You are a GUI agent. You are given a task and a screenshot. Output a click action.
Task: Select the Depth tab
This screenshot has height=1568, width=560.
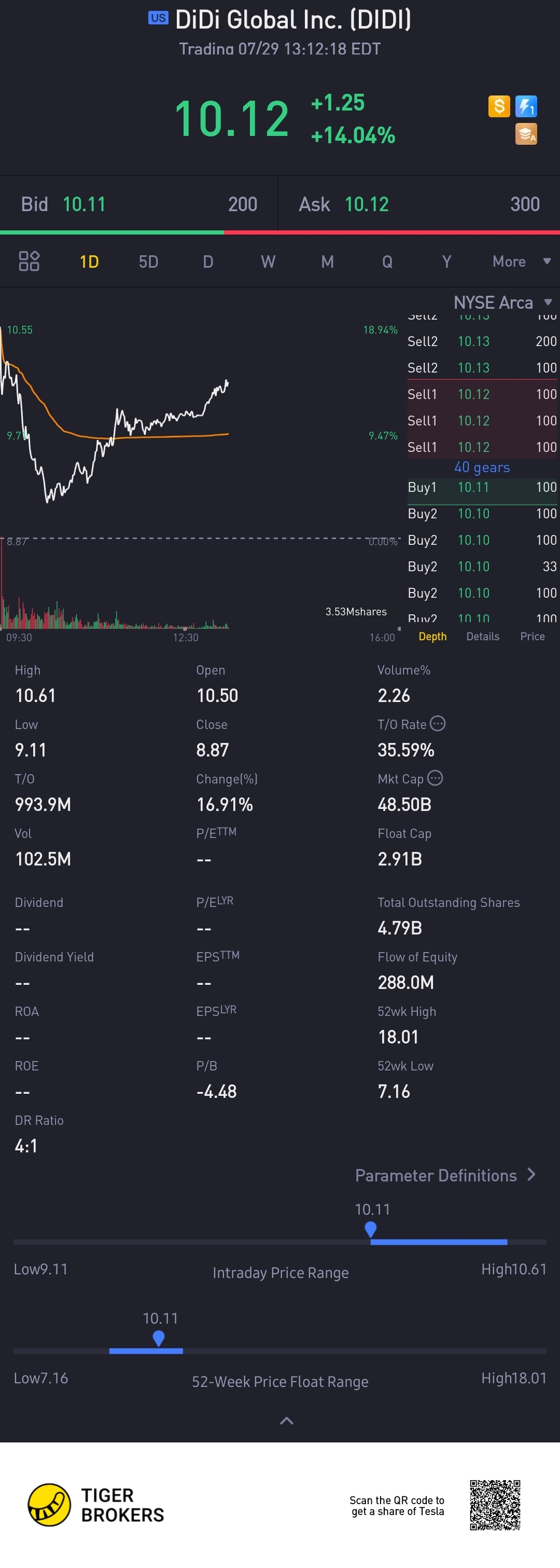click(432, 636)
